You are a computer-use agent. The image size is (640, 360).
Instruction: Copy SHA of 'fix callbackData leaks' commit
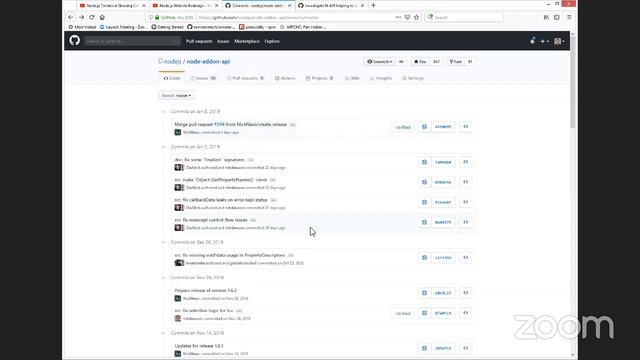pyautogui.click(x=424, y=202)
